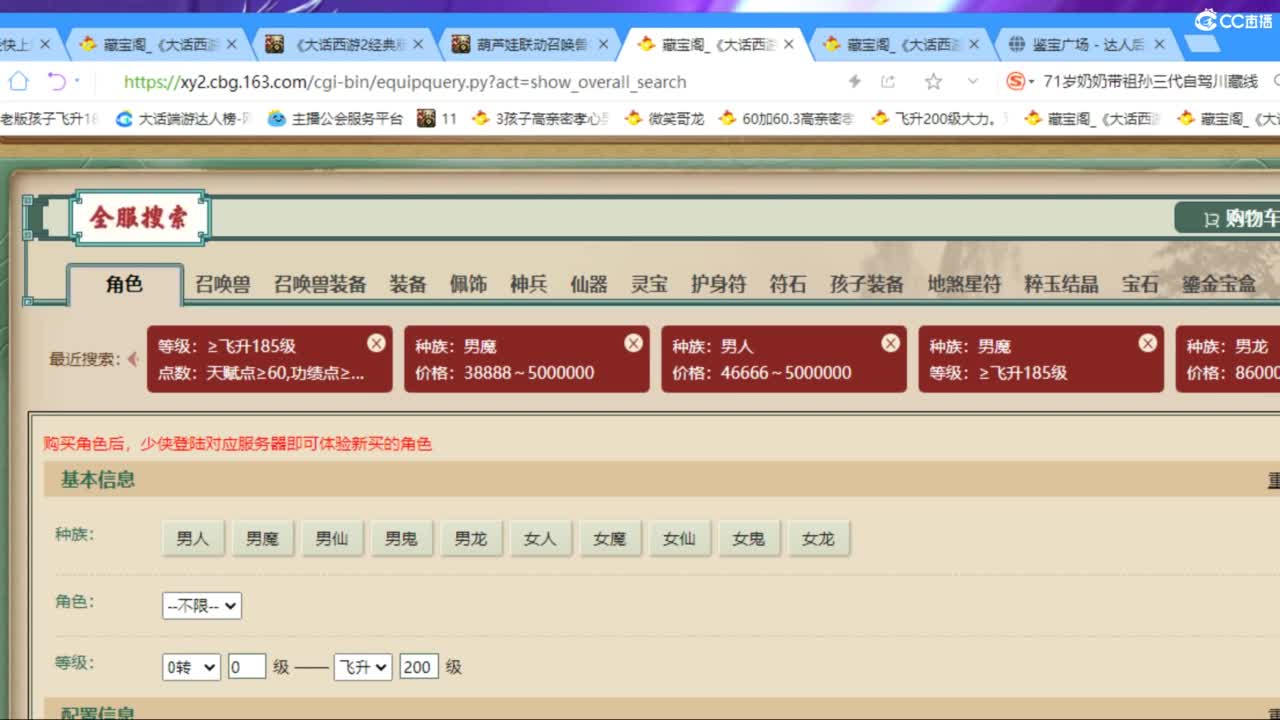
Task: Select the 佩饰 search tab
Action: tap(468, 284)
